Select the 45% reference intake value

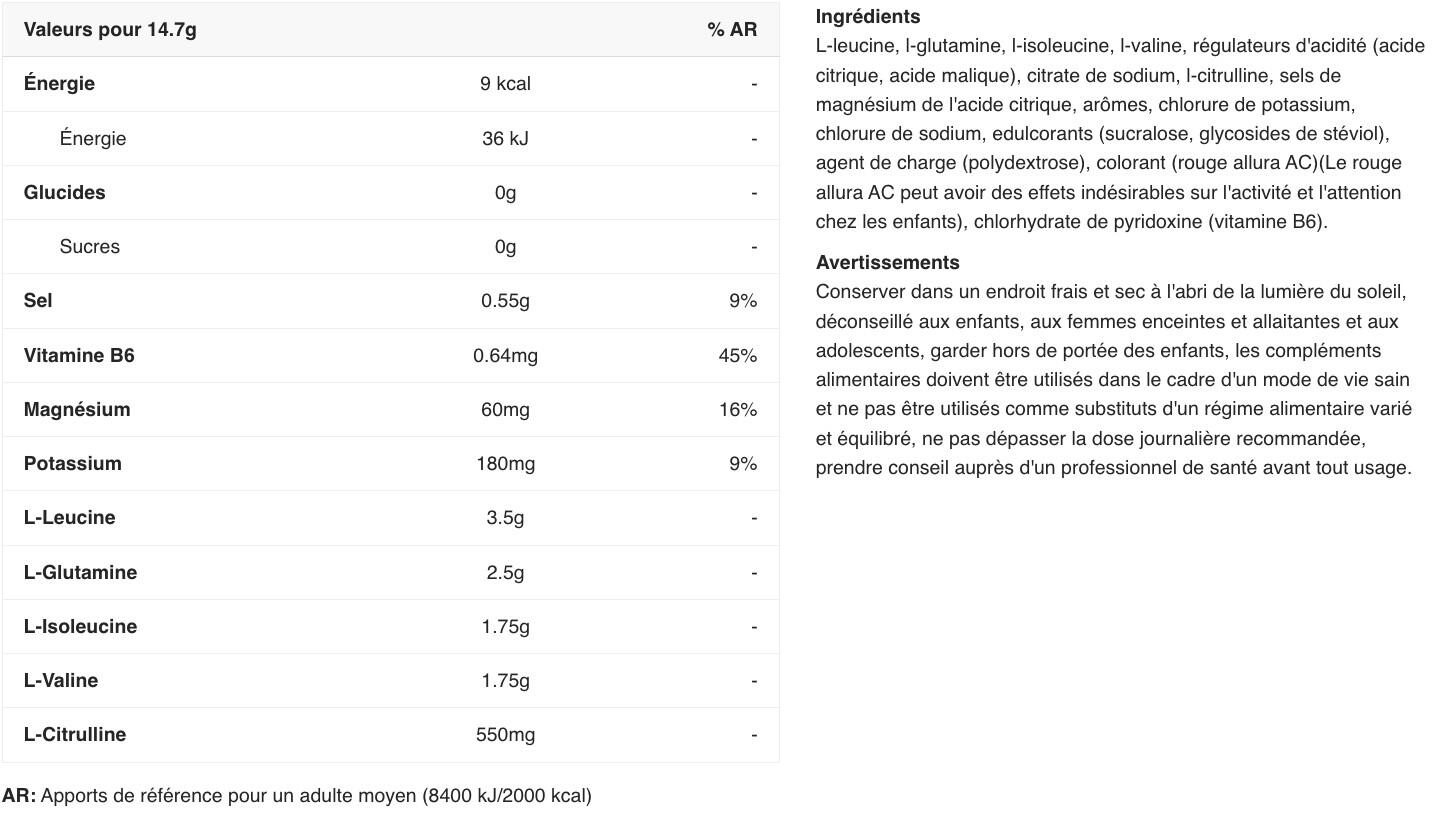[x=737, y=355]
